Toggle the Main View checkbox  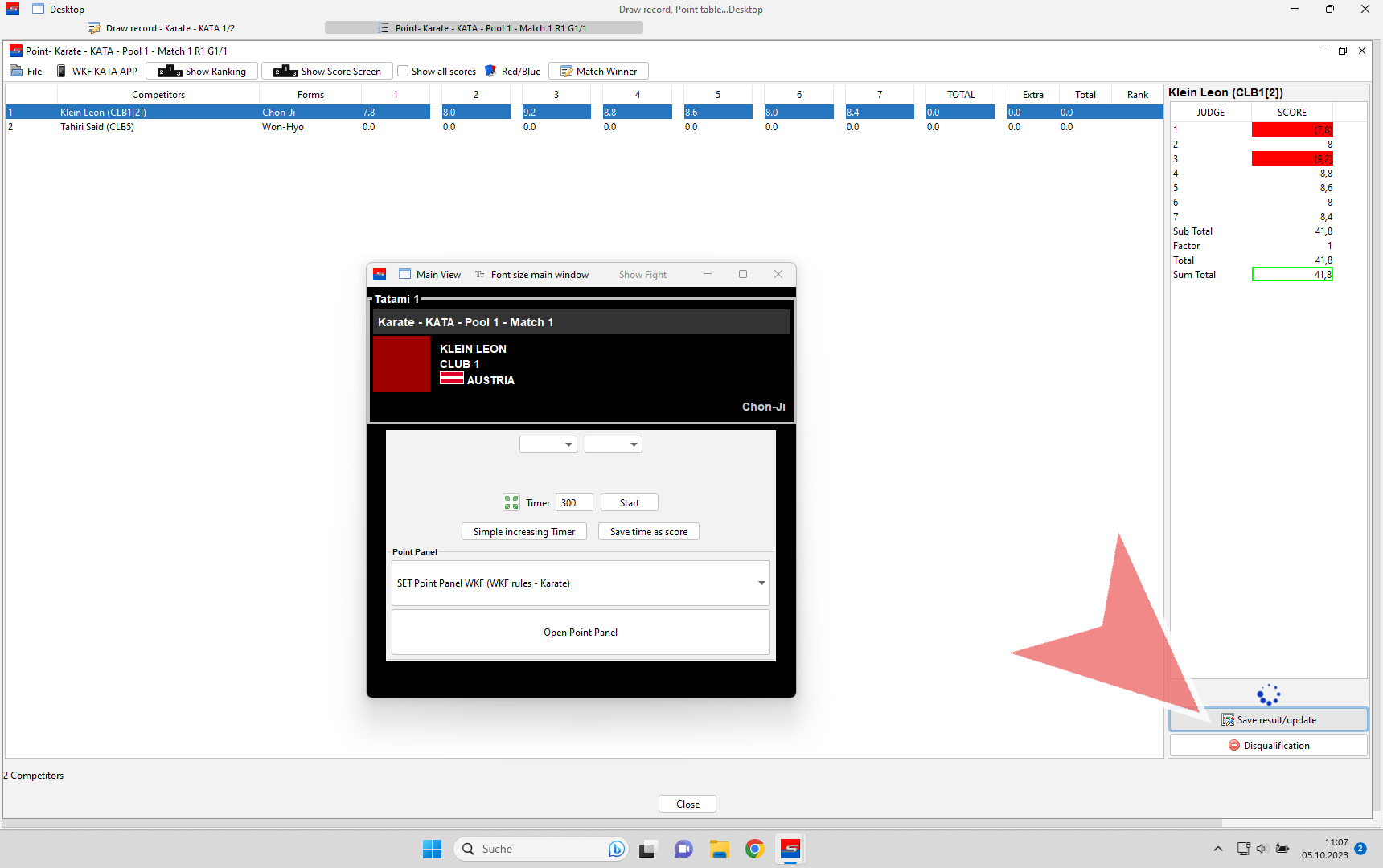pos(405,275)
